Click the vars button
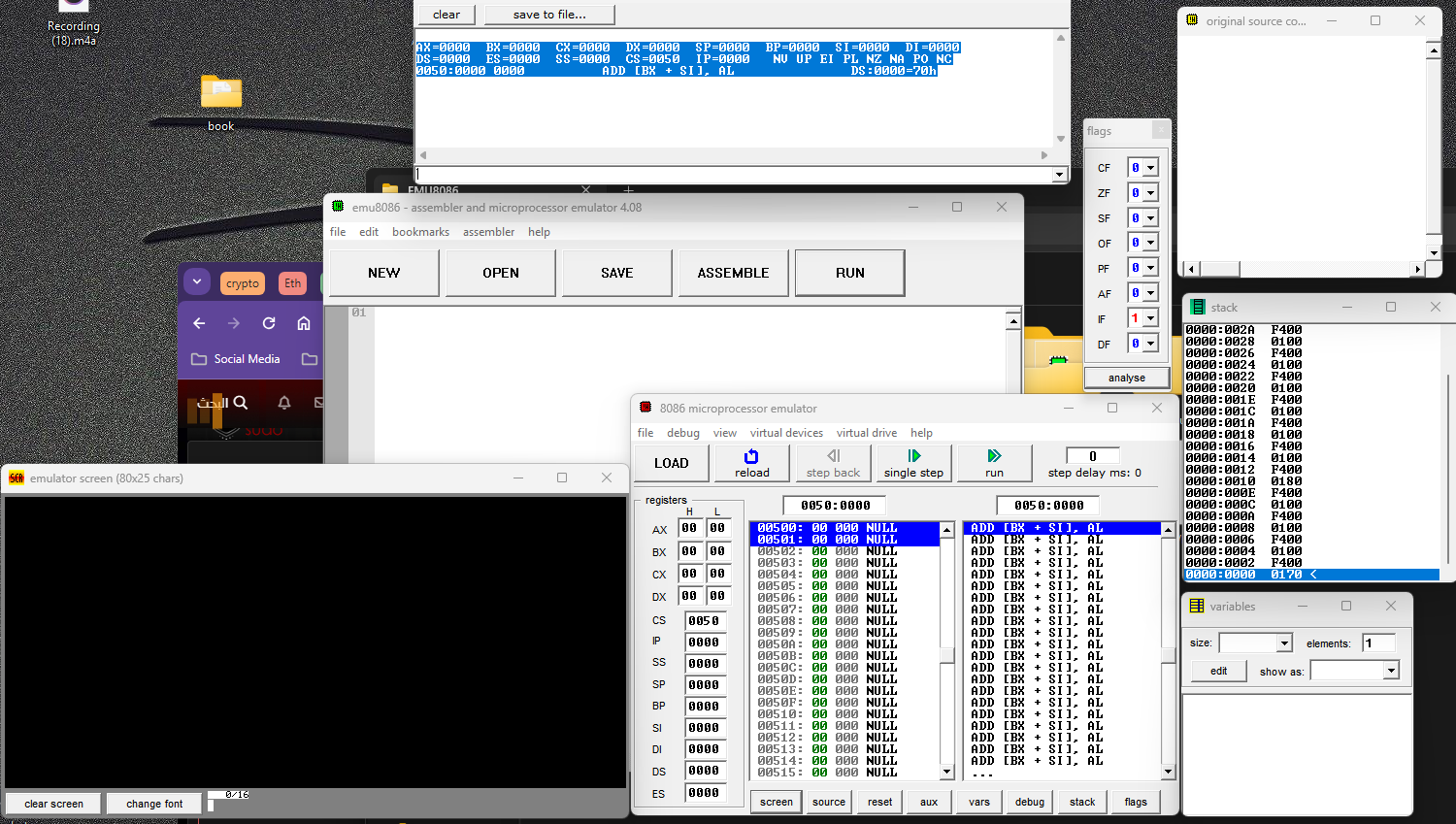 click(x=979, y=802)
